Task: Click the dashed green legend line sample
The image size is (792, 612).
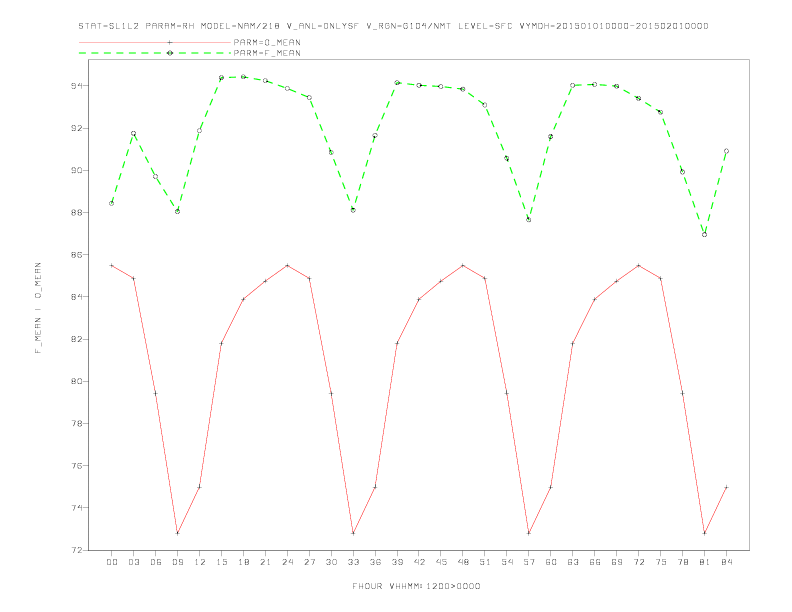Action: (x=155, y=53)
